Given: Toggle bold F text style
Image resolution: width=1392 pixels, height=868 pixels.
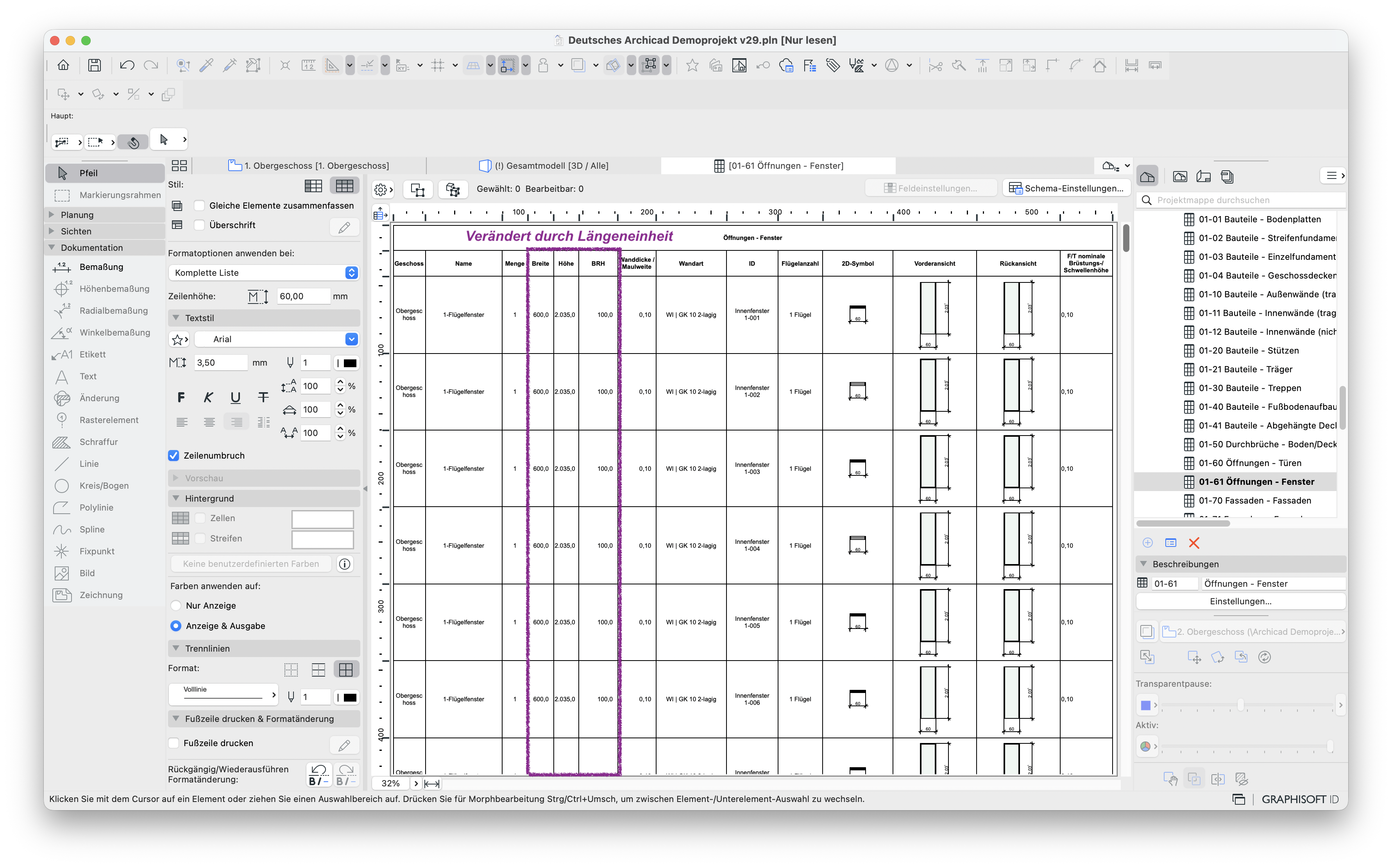Looking at the screenshot, I should pos(181,397).
